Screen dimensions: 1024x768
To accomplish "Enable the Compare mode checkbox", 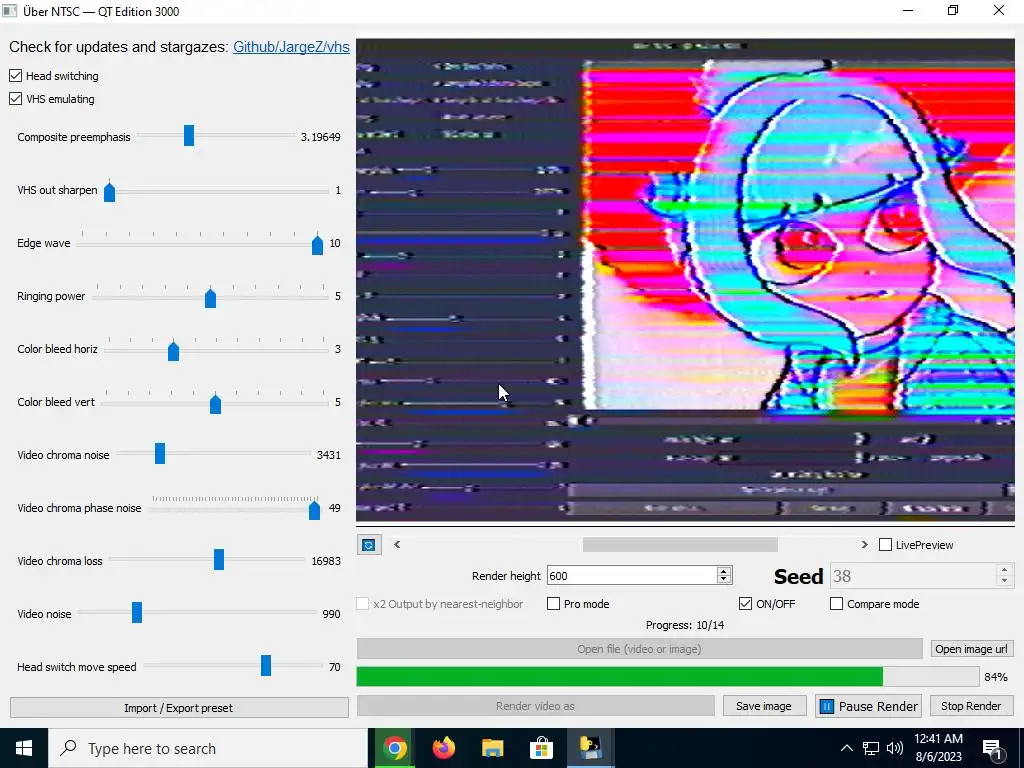I will [836, 603].
